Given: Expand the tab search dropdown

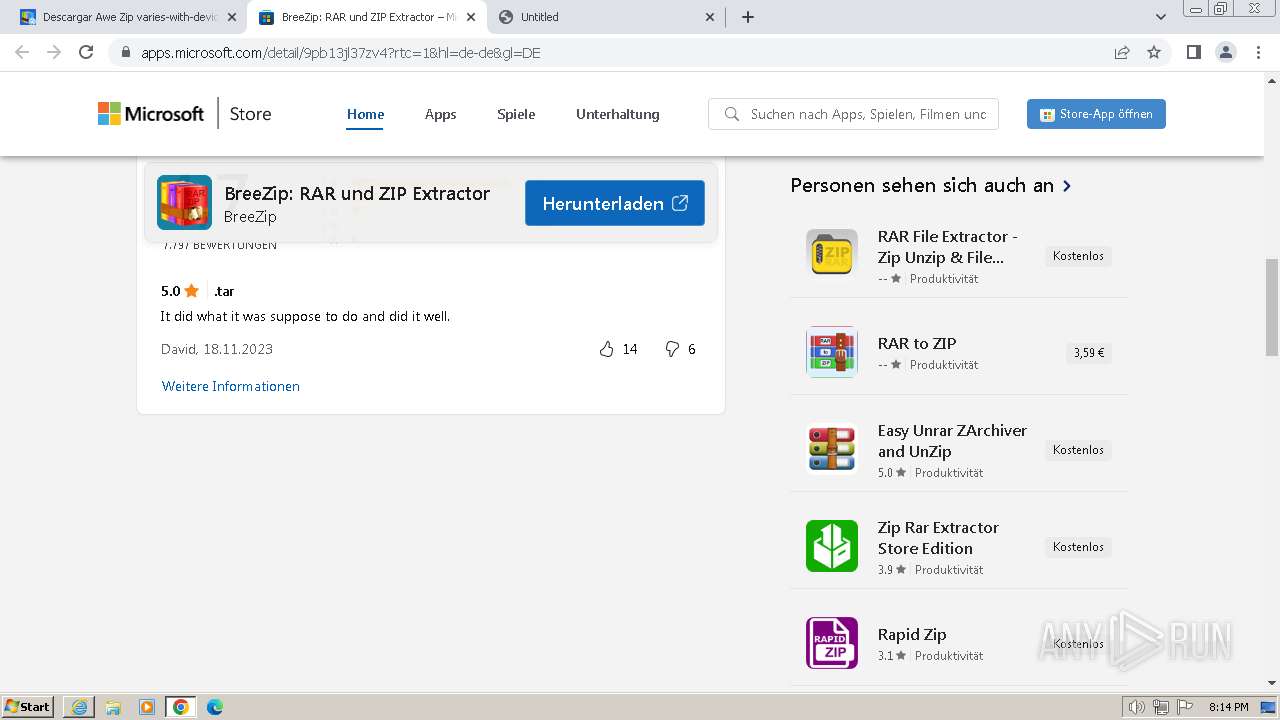Looking at the screenshot, I should [1161, 17].
